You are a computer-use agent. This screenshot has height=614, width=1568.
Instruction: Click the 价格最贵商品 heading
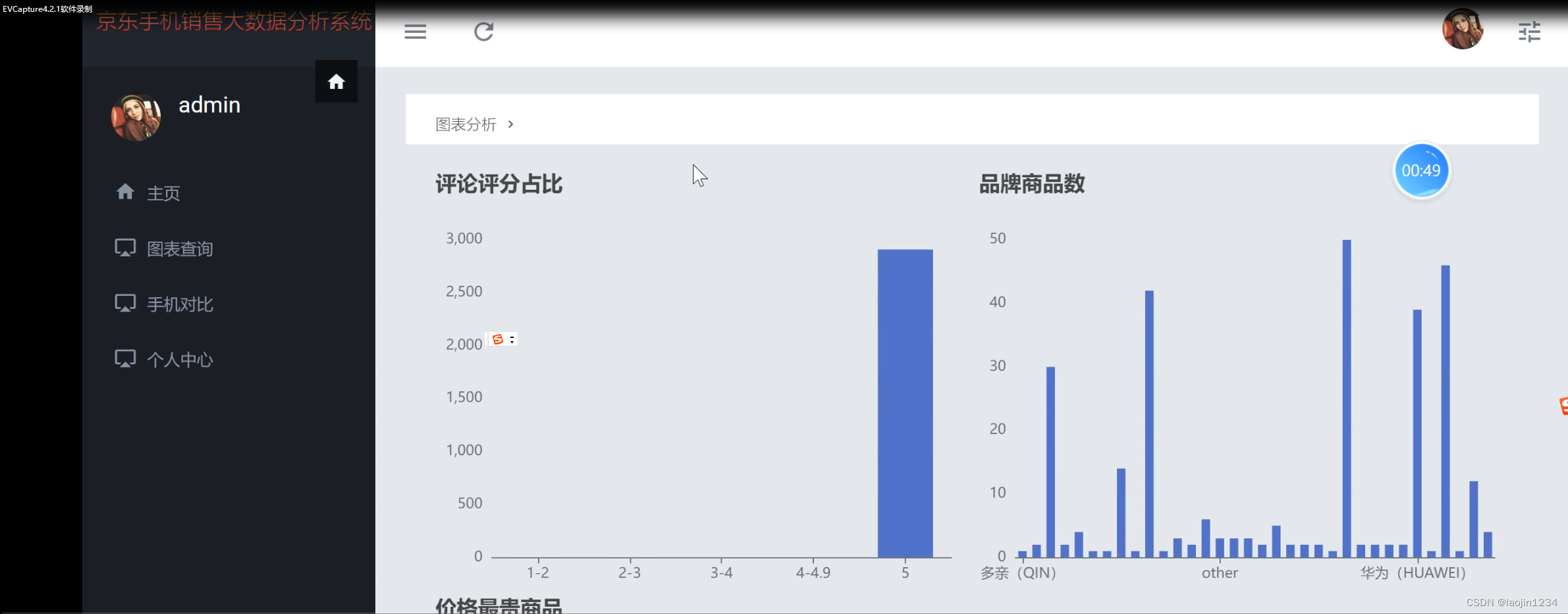499,605
